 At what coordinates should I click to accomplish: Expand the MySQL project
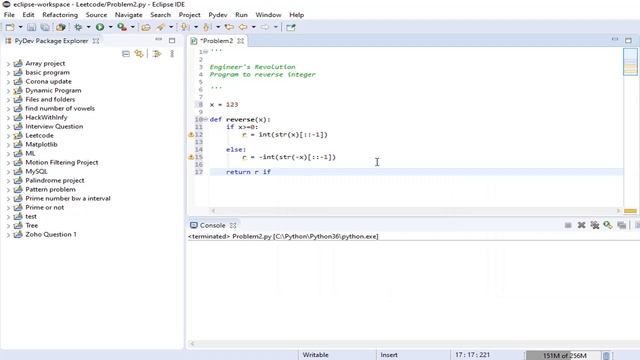click(x=8, y=172)
